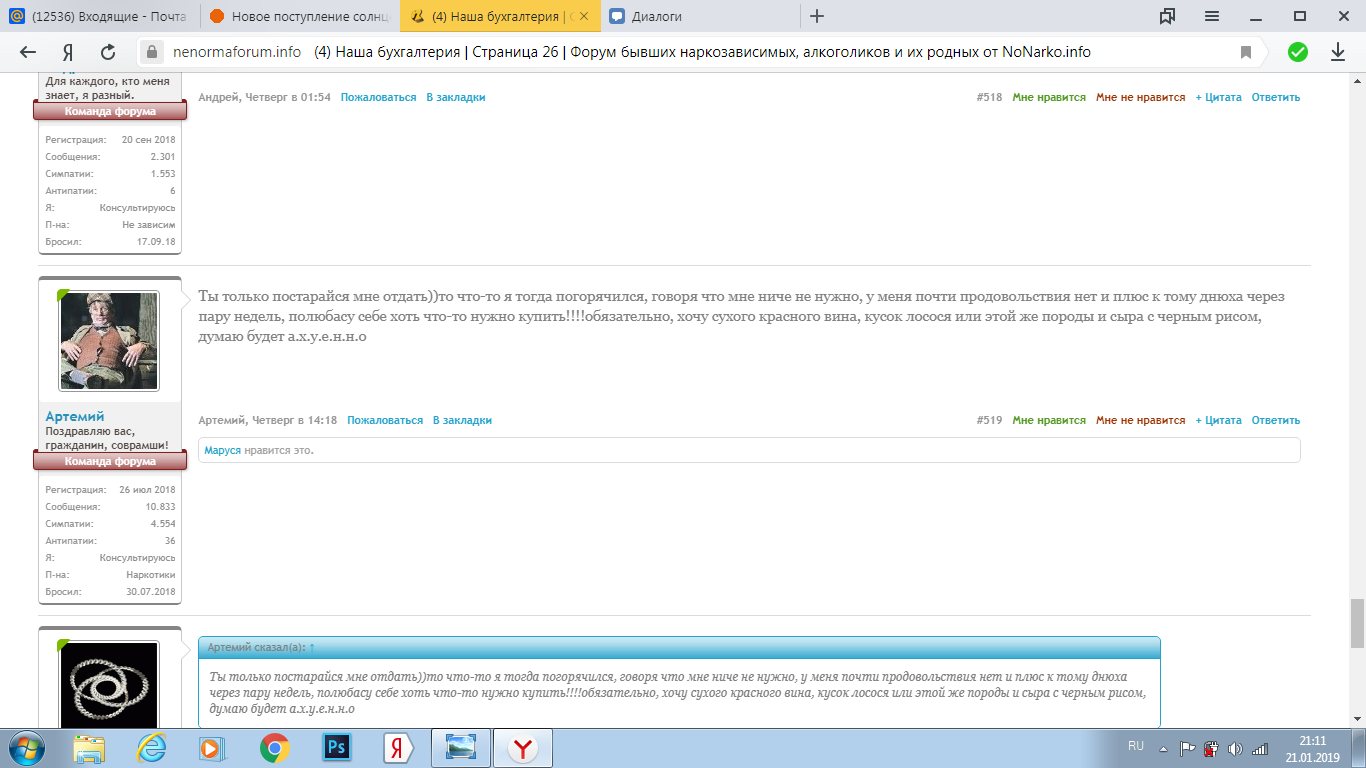The image size is (1366, 768).
Task: Toggle system volume speaker icon
Action: tap(1235, 748)
